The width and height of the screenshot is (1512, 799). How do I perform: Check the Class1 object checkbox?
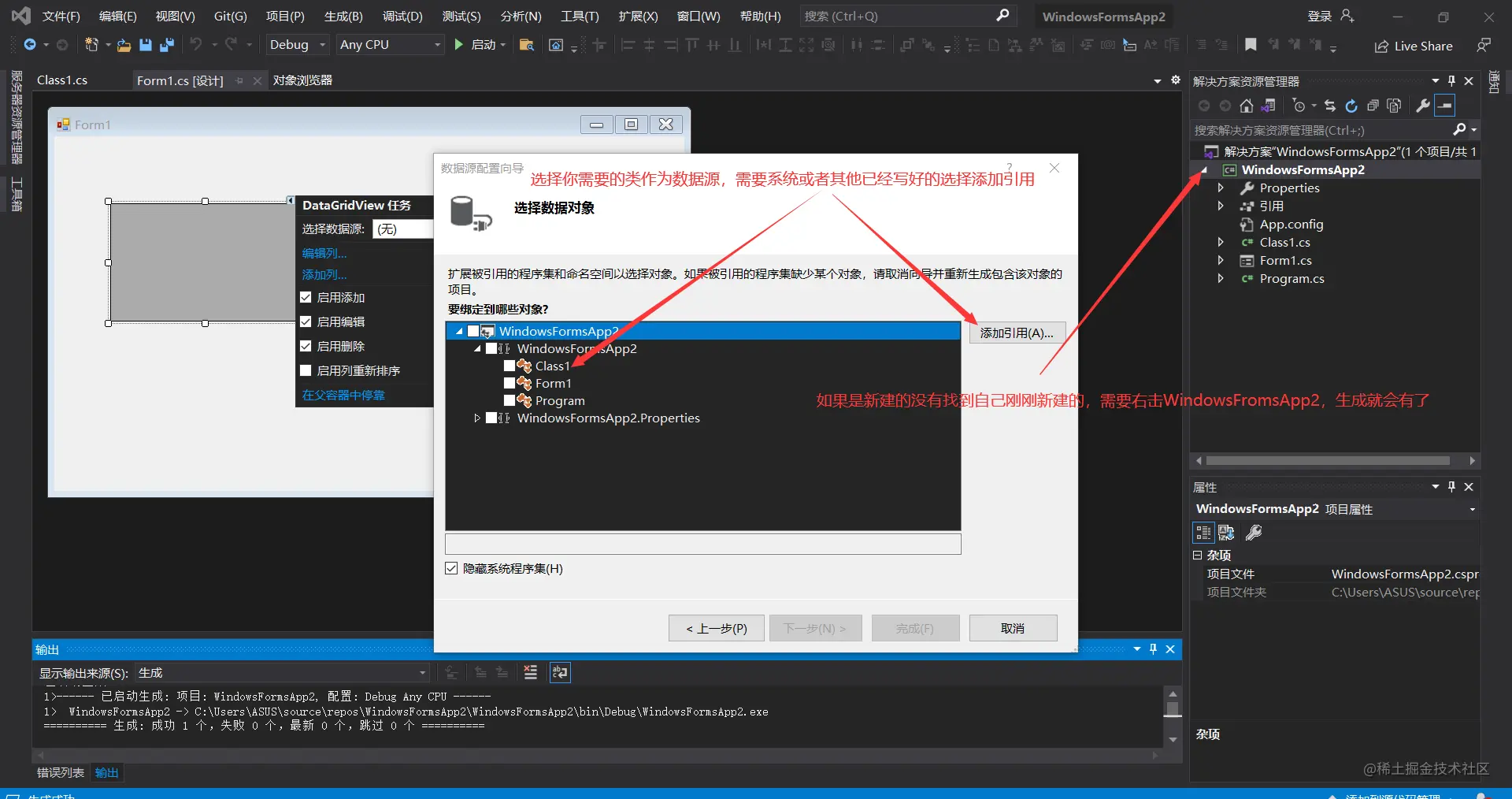(510, 366)
